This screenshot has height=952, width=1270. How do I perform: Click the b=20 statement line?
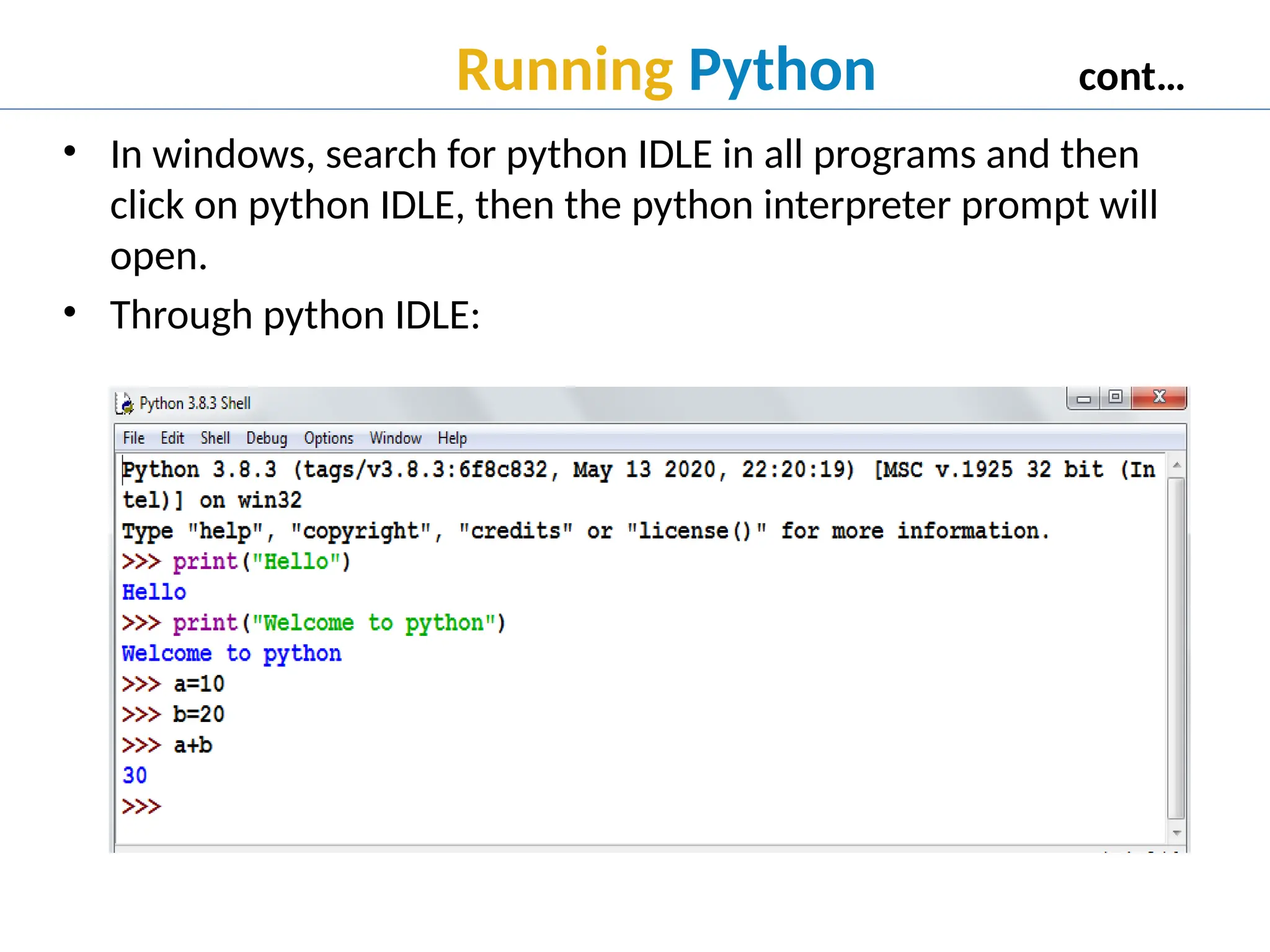tap(173, 714)
